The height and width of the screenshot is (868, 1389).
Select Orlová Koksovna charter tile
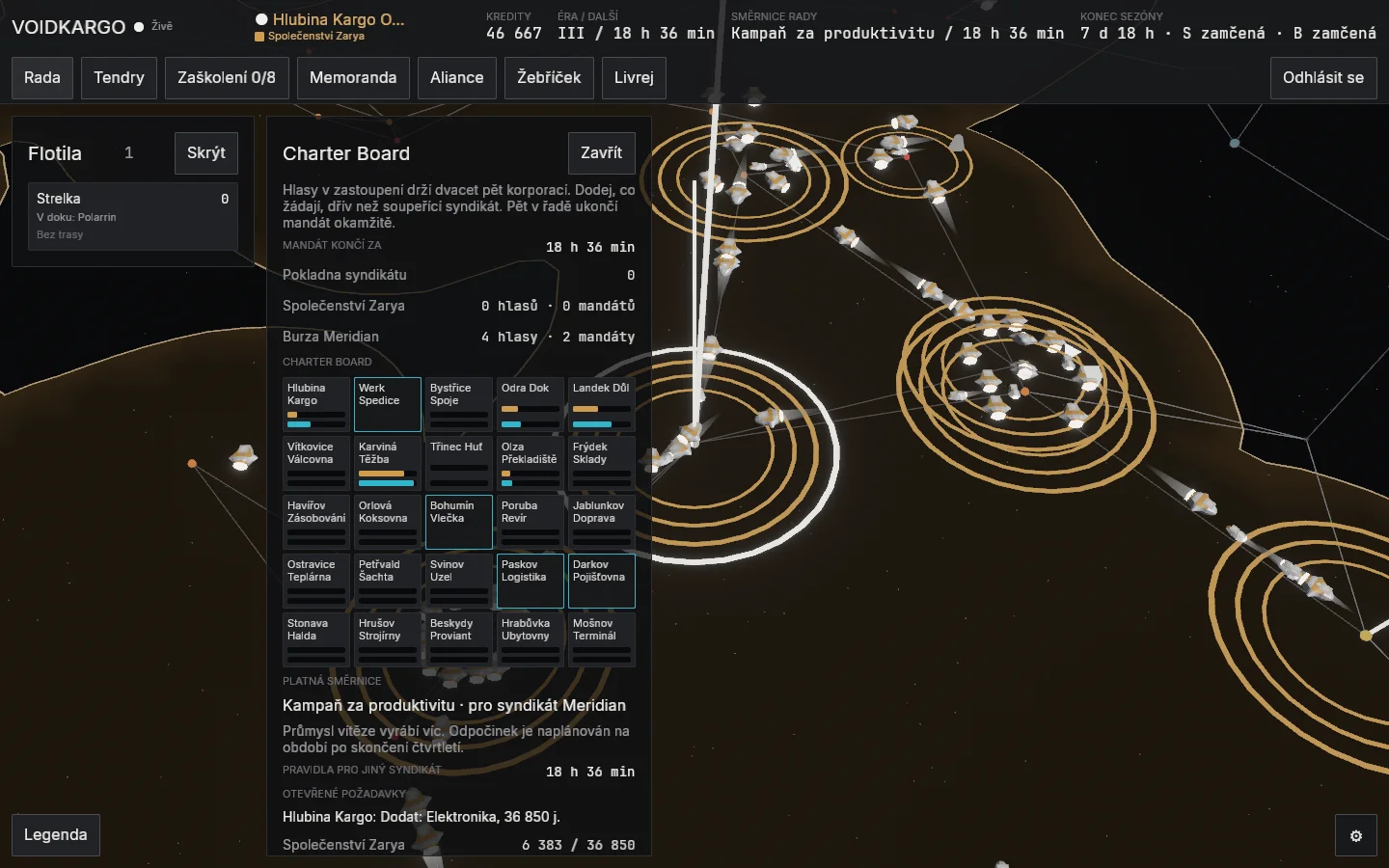[388, 522]
